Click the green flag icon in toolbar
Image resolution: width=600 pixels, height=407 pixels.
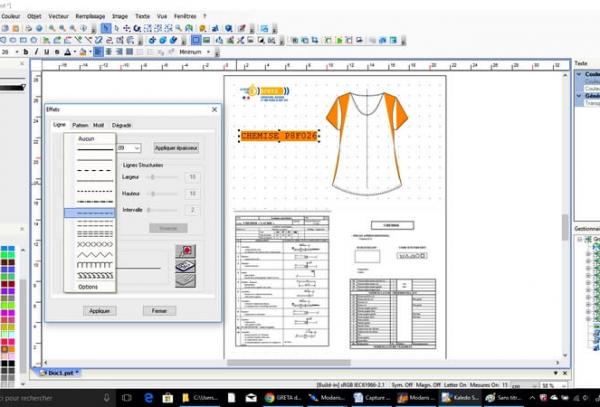339,40
